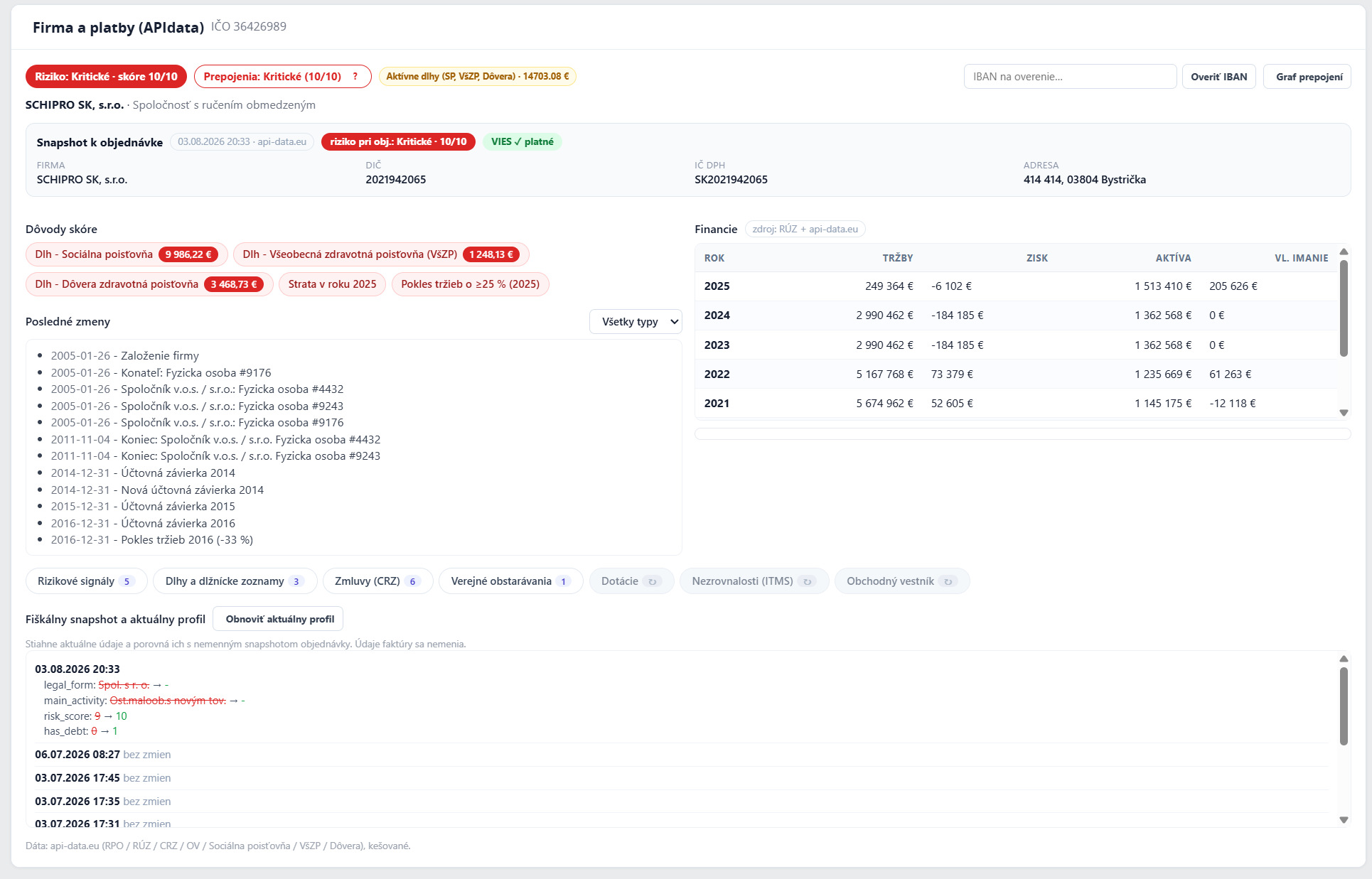Click the Overiť IBAN button
Viewport: 1372px width, 879px height.
(1218, 77)
